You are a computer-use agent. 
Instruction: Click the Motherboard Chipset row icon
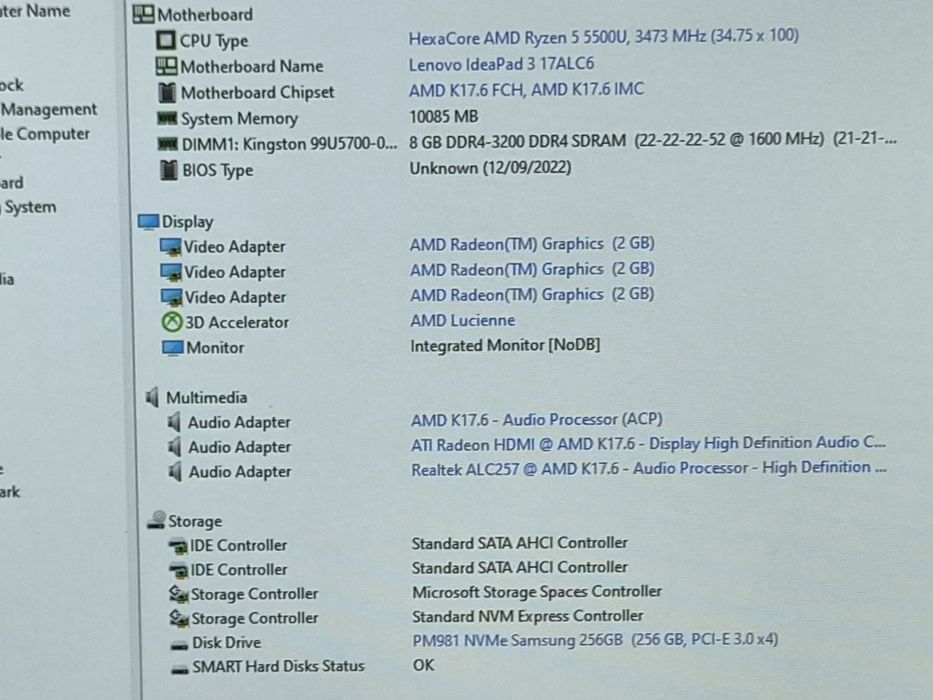click(x=167, y=92)
